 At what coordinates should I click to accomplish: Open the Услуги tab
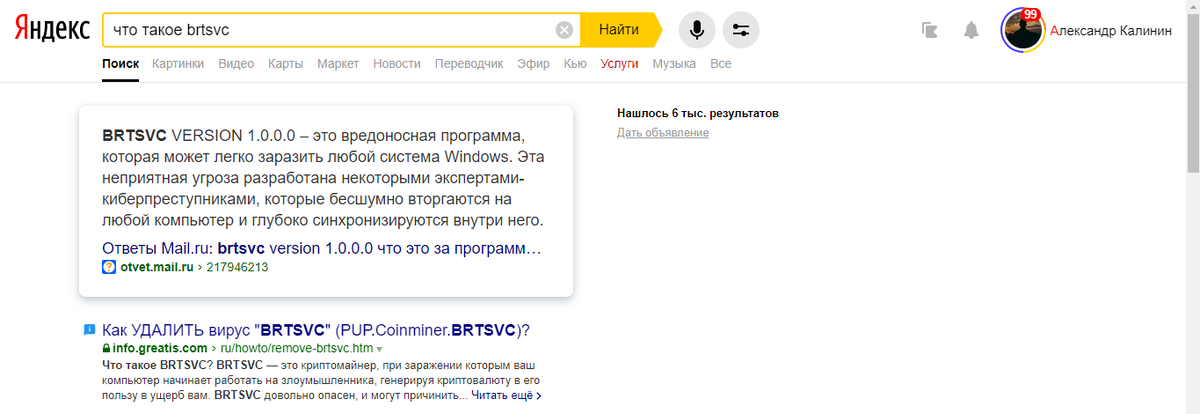click(x=620, y=63)
